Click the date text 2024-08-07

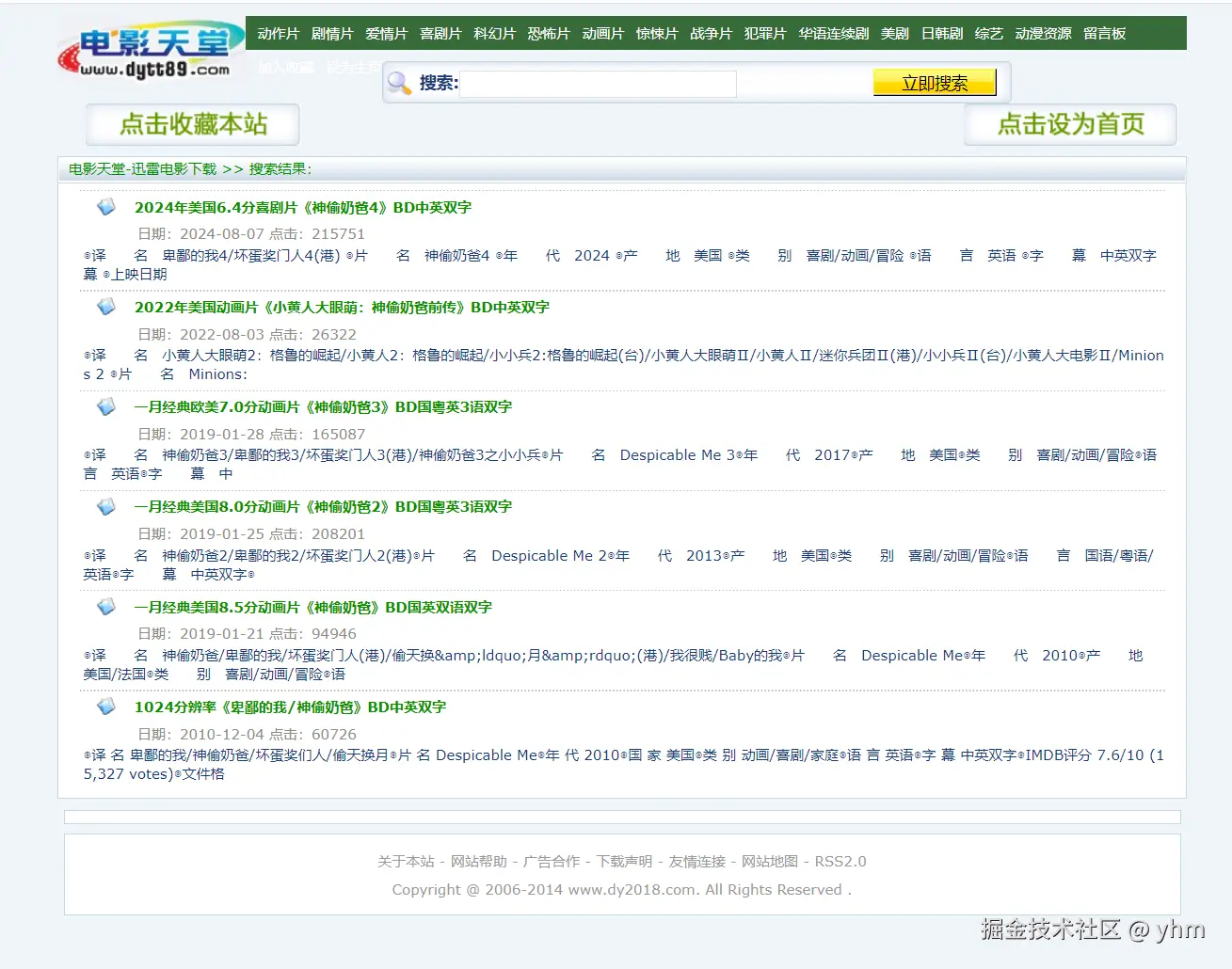tap(222, 233)
